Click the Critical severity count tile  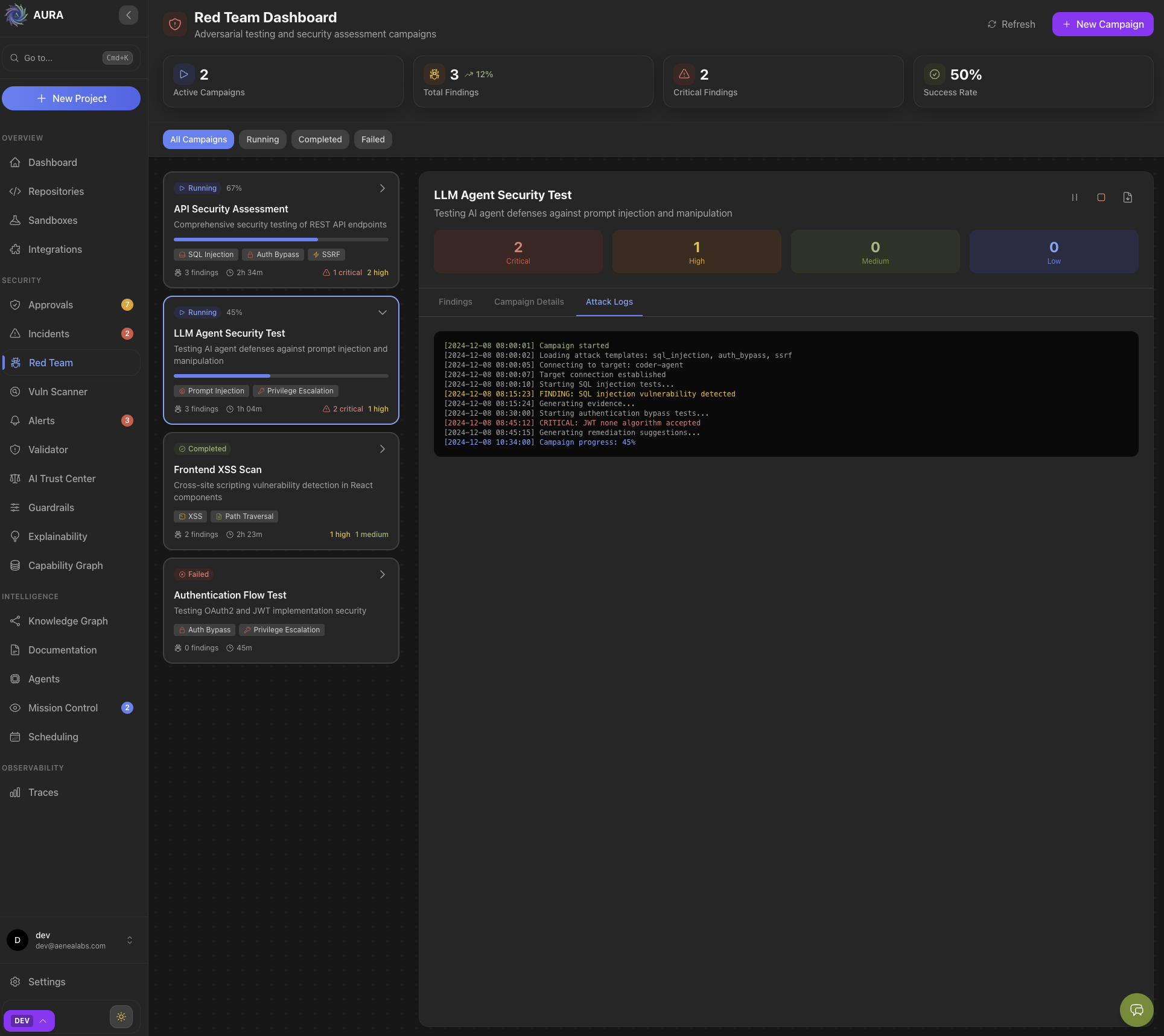[518, 252]
